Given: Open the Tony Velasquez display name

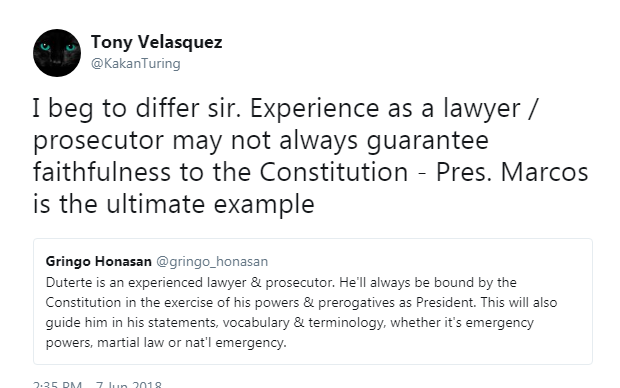Looking at the screenshot, I should click(x=157, y=42).
